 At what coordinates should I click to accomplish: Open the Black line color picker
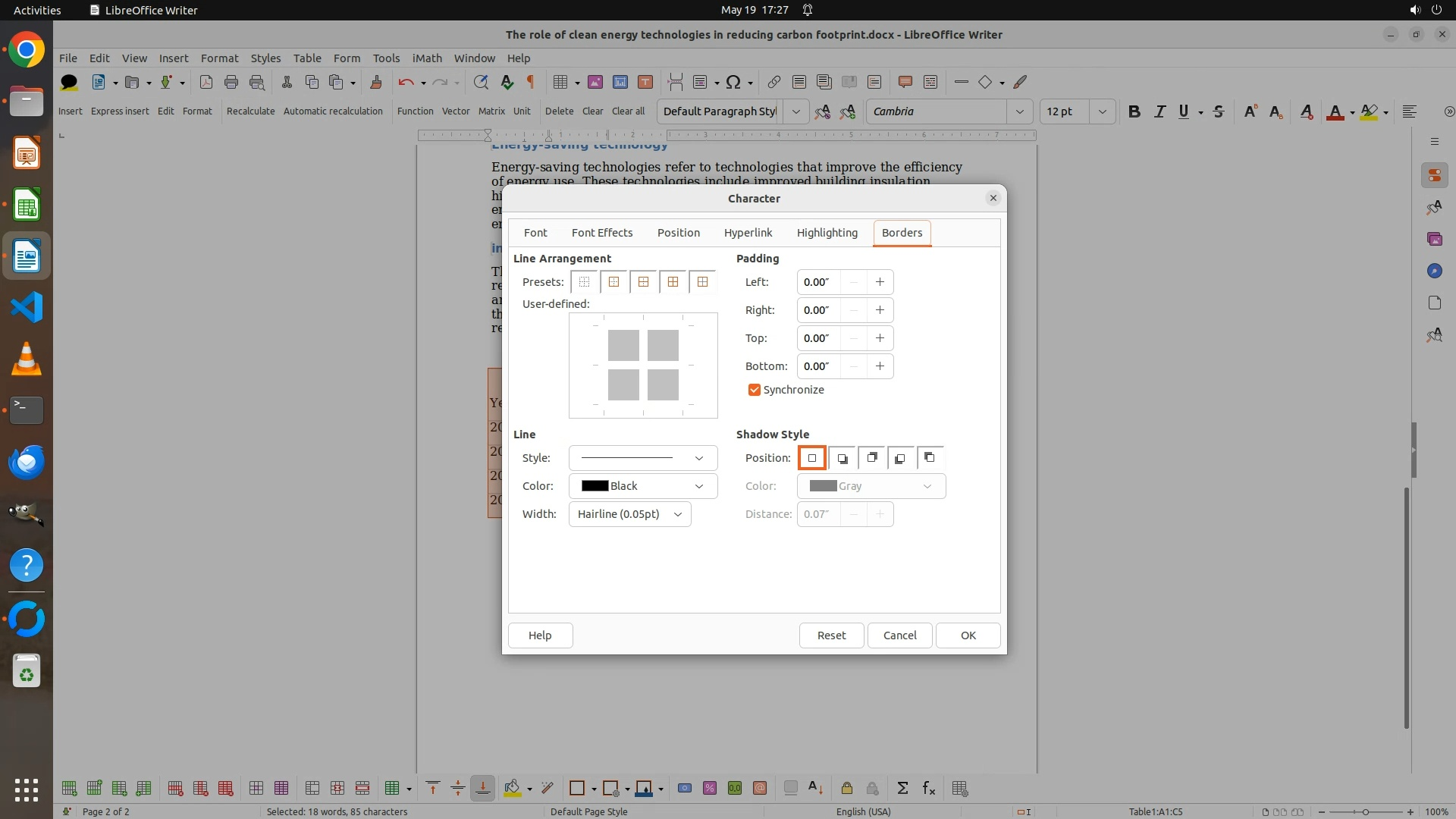click(x=642, y=486)
